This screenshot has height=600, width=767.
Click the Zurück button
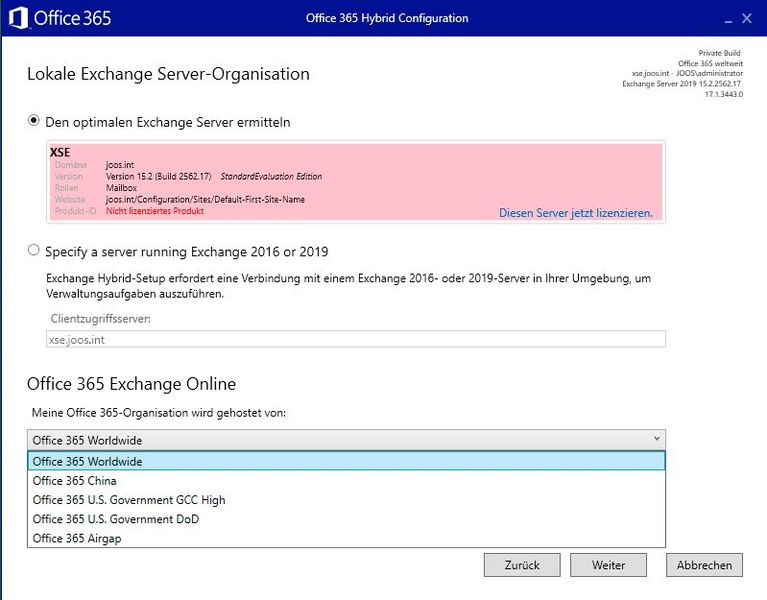522,565
